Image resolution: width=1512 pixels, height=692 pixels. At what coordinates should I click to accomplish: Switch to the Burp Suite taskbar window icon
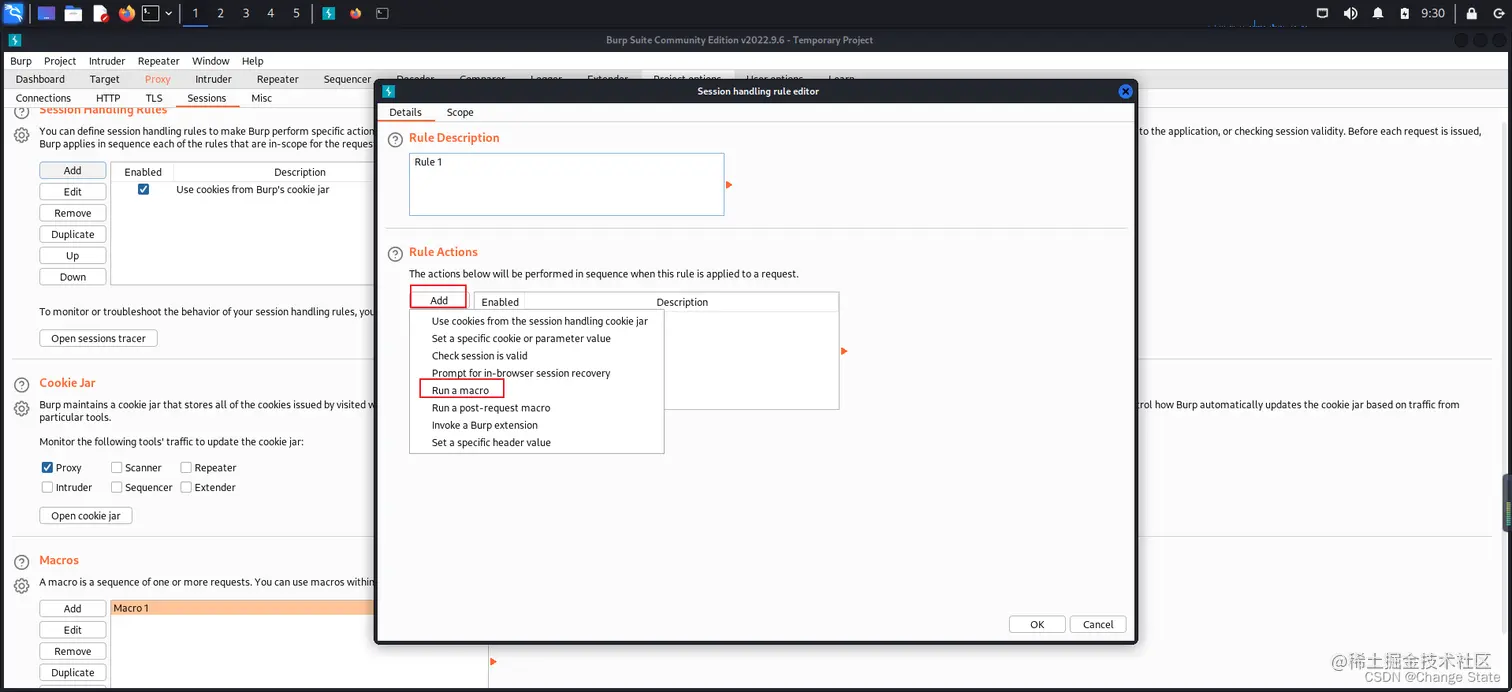329,13
